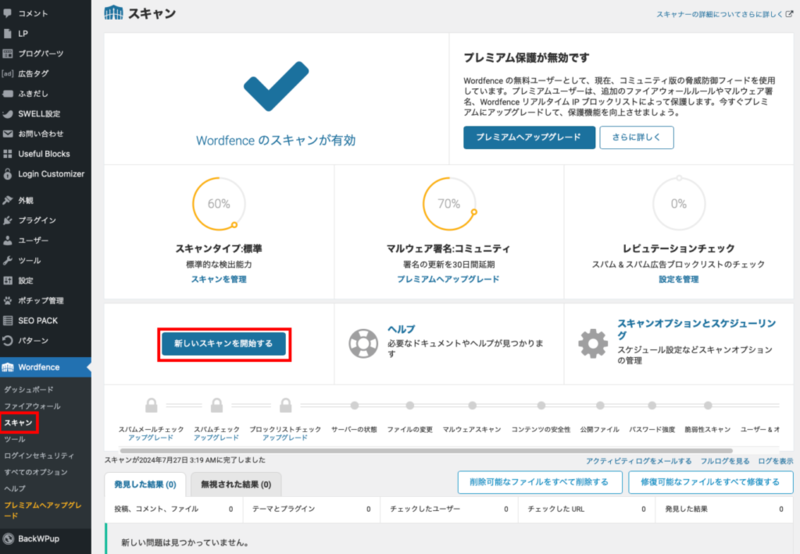The height and width of the screenshot is (554, 800).
Task: Click the horizontal scrollbar under scan stages
Action: [426, 451]
